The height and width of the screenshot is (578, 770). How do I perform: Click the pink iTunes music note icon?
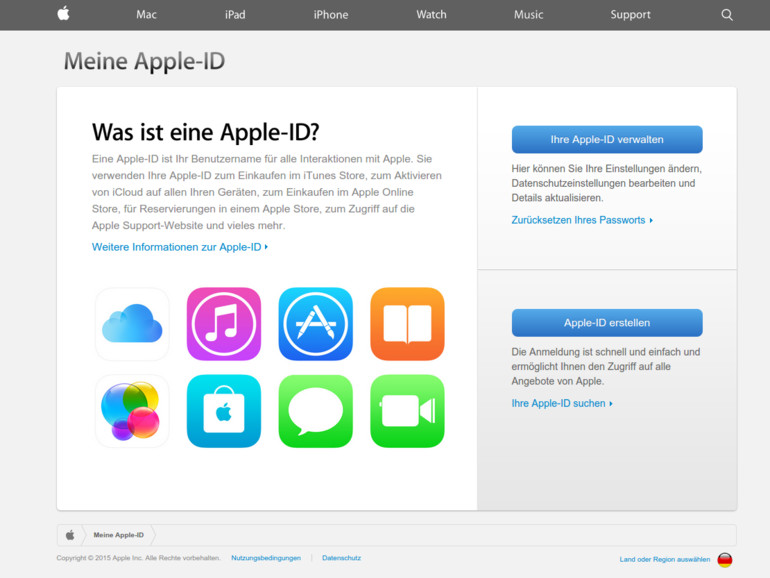pos(224,324)
